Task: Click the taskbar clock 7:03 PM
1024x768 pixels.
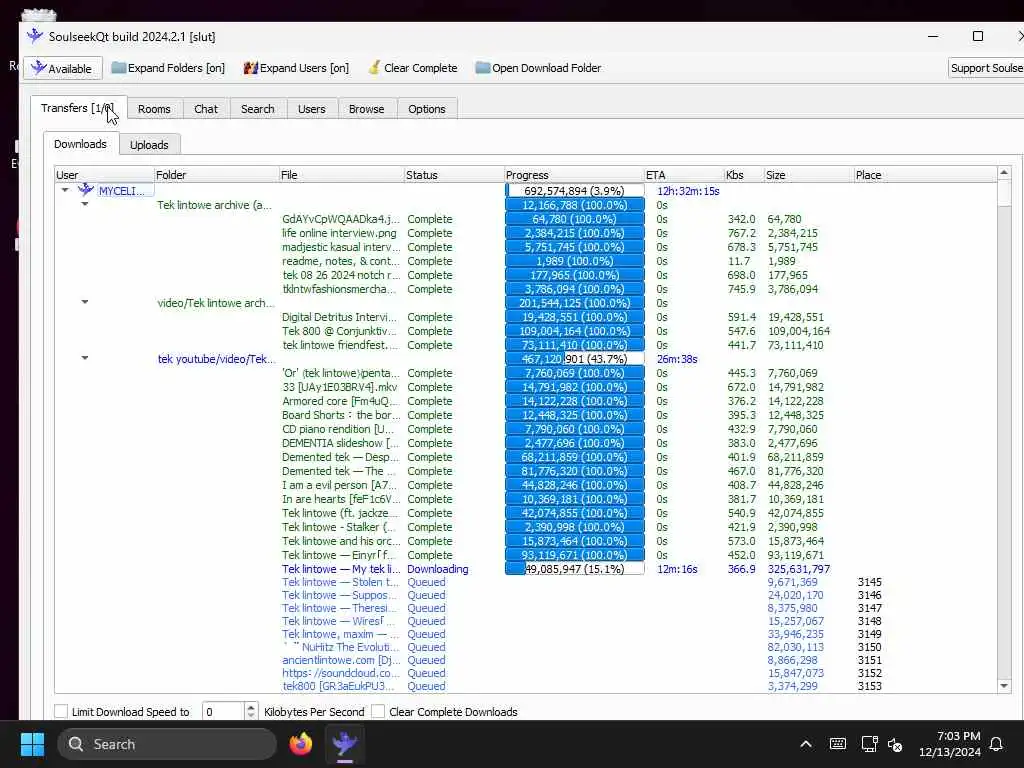Action: [958, 736]
